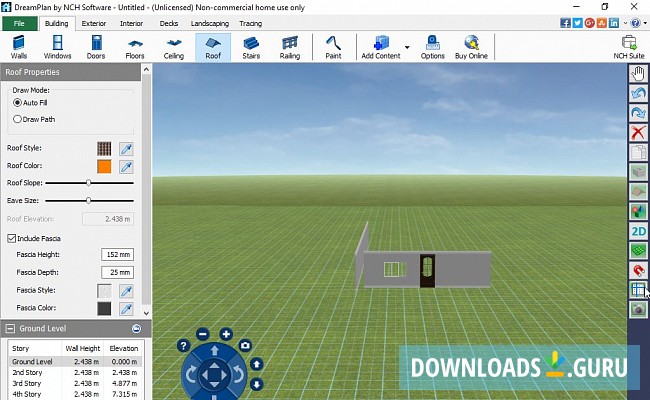
Task: Rotate view right on navigation wheel
Action: click(238, 375)
